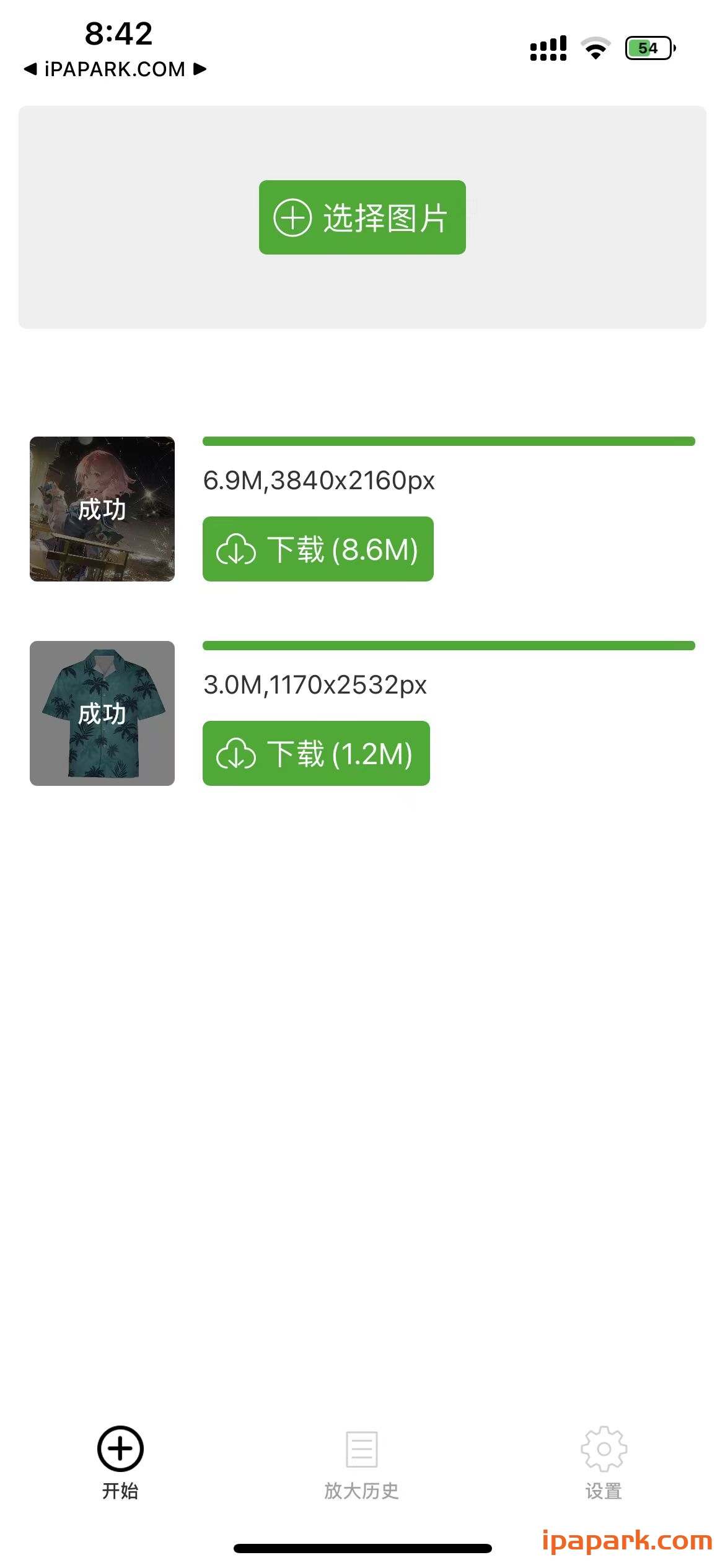Tap the battery indicator in status bar
The height and width of the screenshot is (1568, 725).
649,48
